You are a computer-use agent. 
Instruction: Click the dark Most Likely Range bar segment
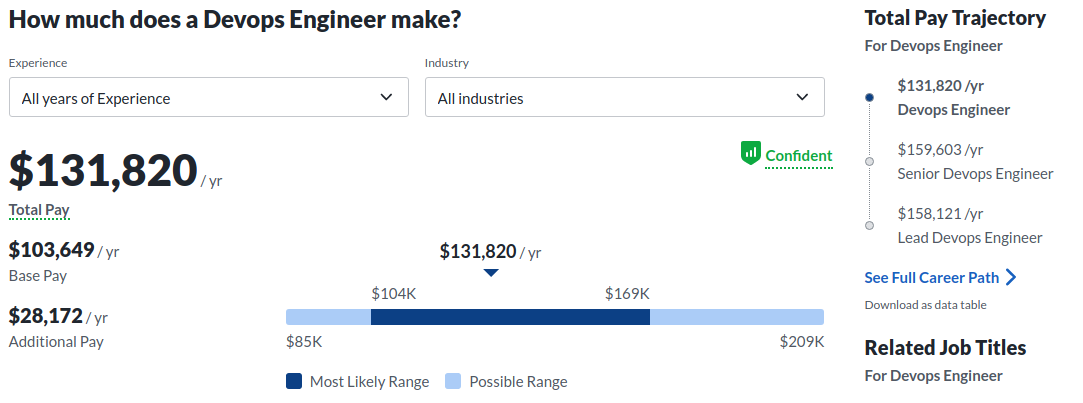pyautogui.click(x=510, y=317)
